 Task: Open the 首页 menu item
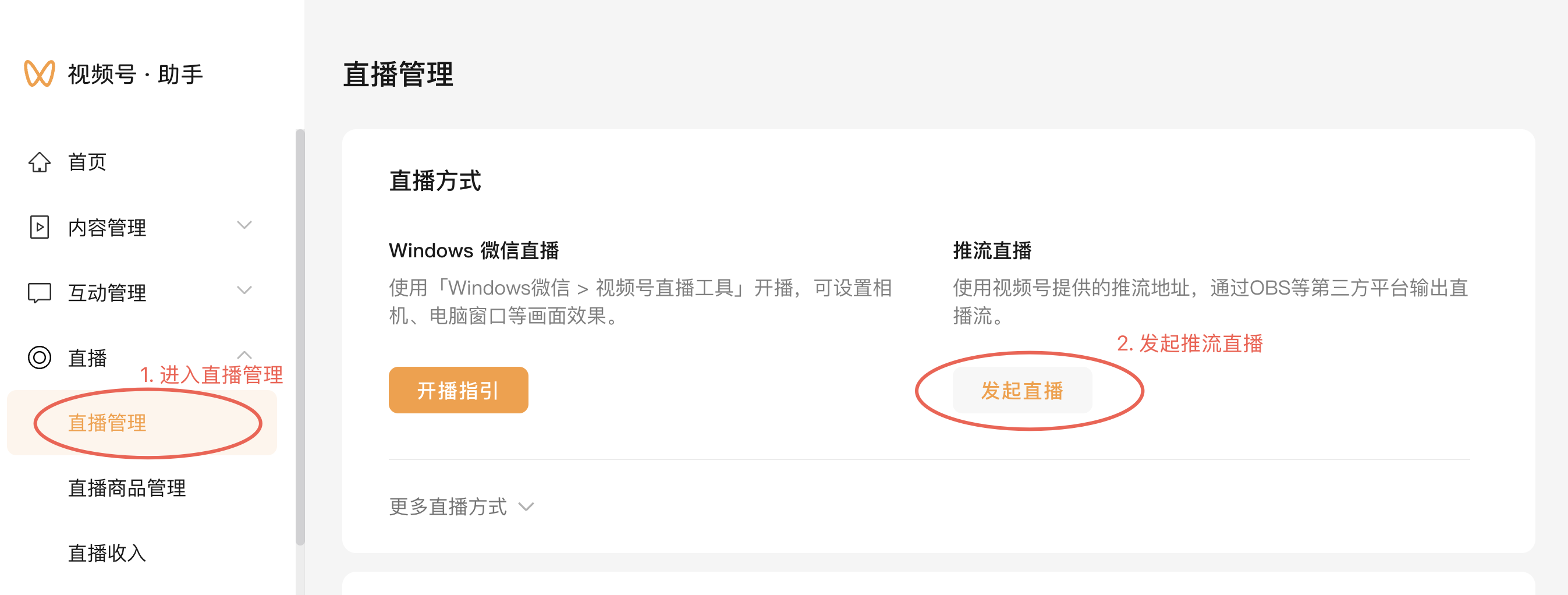coord(87,162)
